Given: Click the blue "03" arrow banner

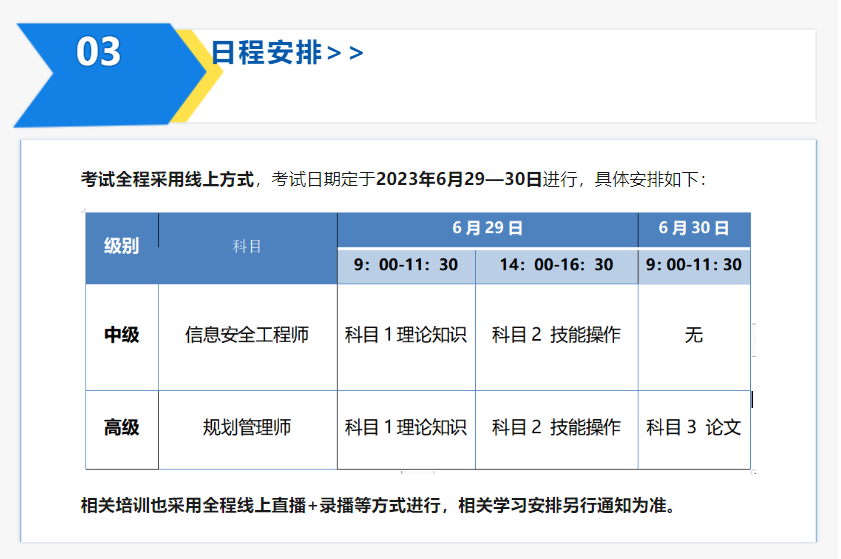Looking at the screenshot, I should pos(100,52).
